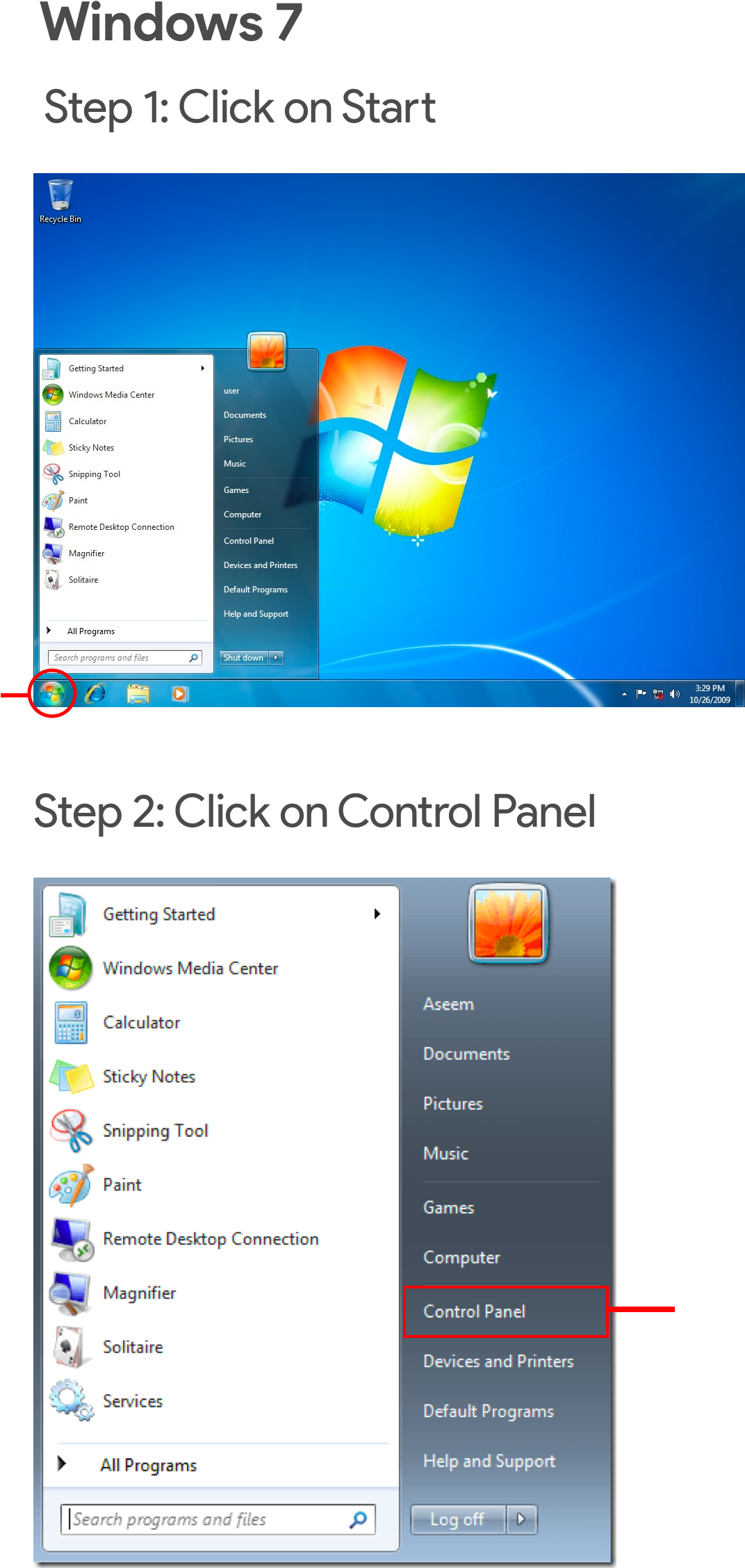Expand All Programs arrow in Step 2 menu

62,1464
